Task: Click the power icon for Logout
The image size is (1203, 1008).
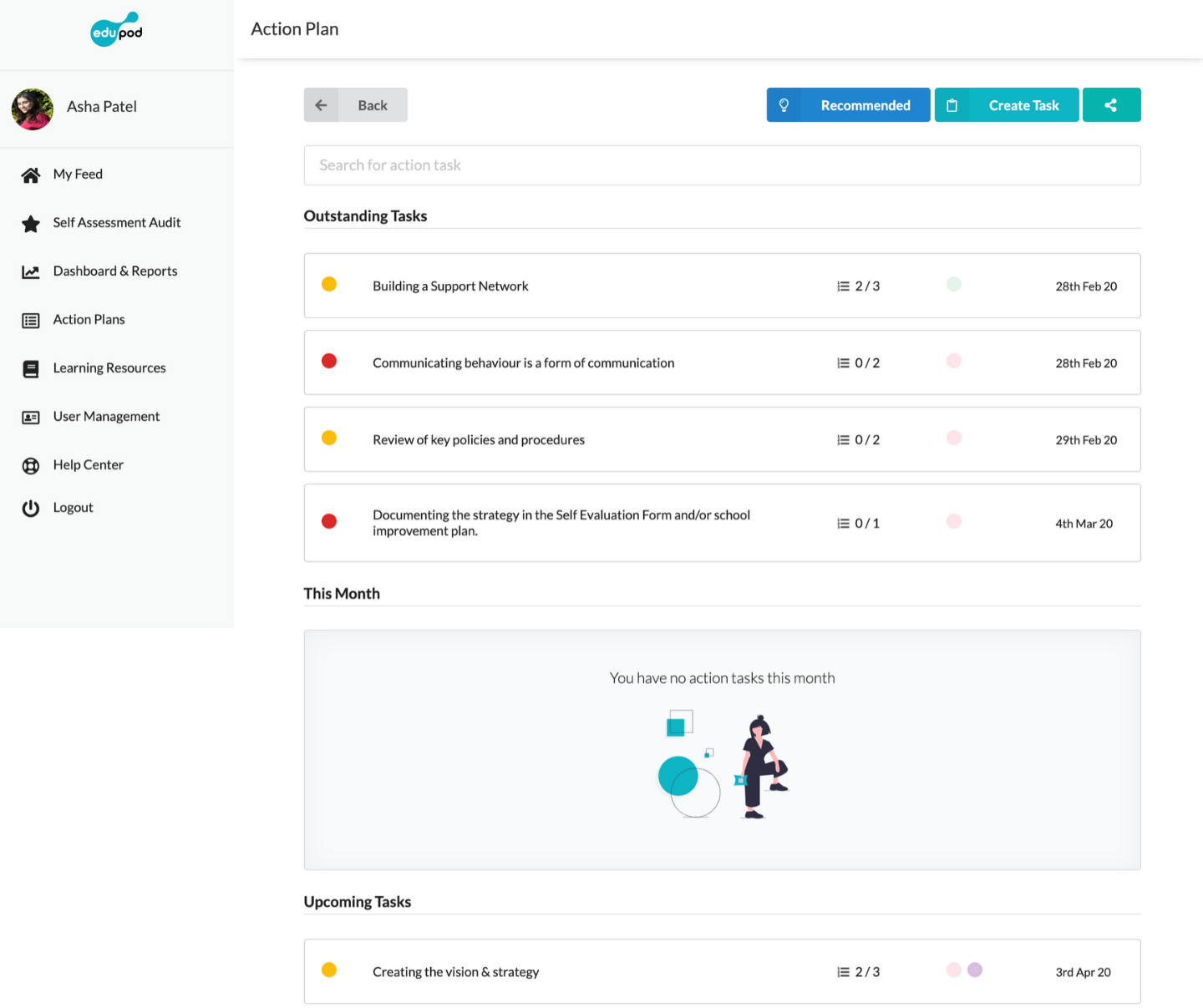Action: pyautogui.click(x=31, y=509)
